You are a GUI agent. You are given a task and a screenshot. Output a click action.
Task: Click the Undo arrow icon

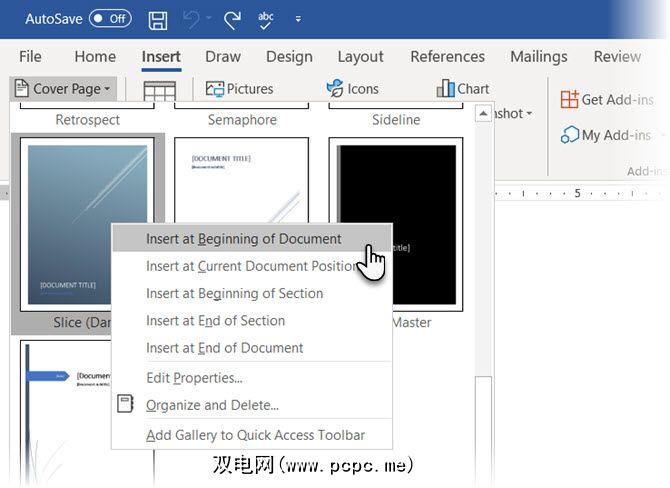coord(191,20)
